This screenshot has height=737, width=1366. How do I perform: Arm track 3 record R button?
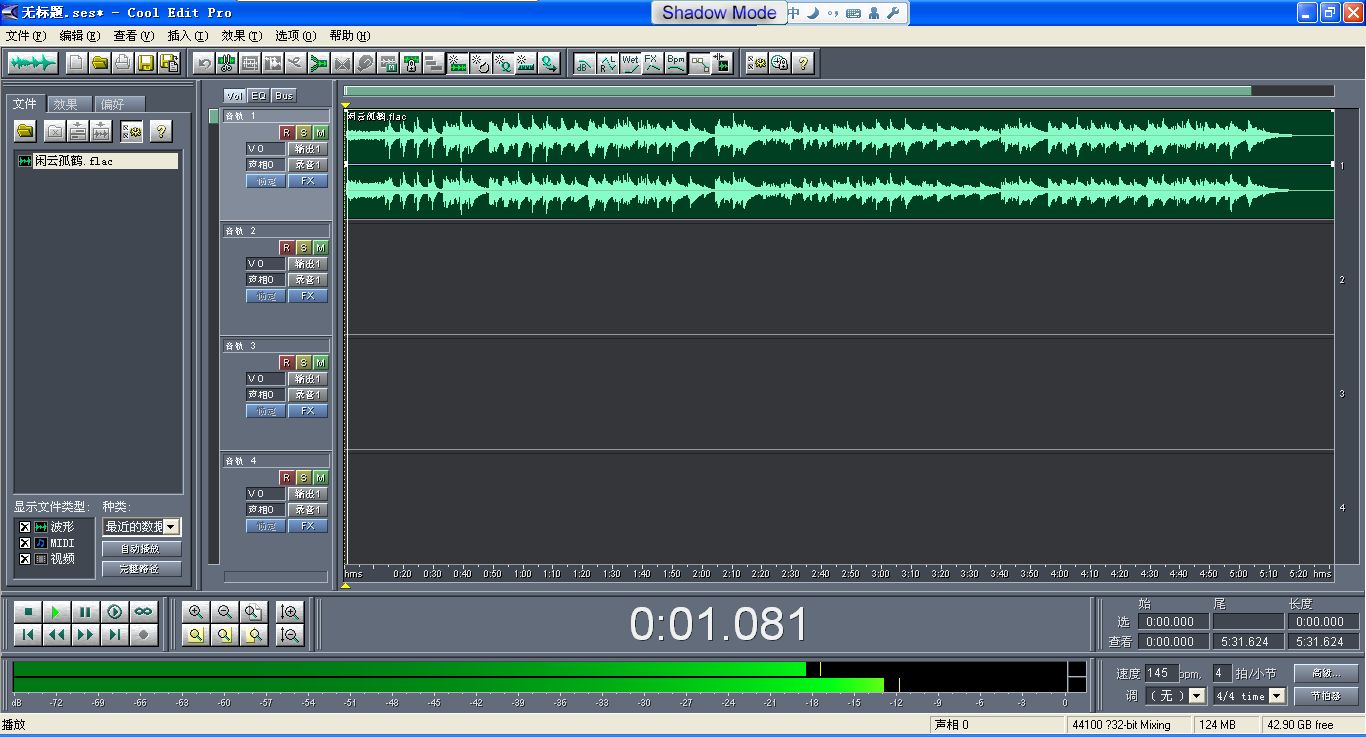tap(286, 363)
